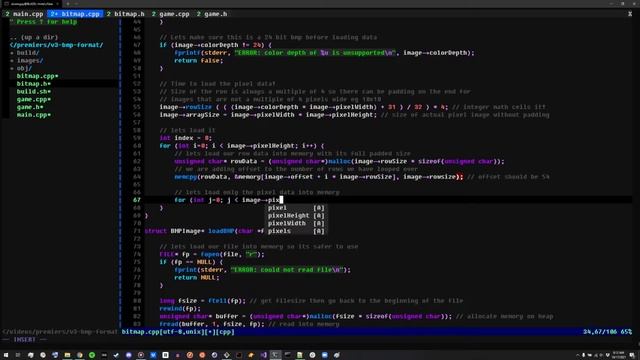
Task: Expand the build/ directory node
Action: (x=25, y=53)
